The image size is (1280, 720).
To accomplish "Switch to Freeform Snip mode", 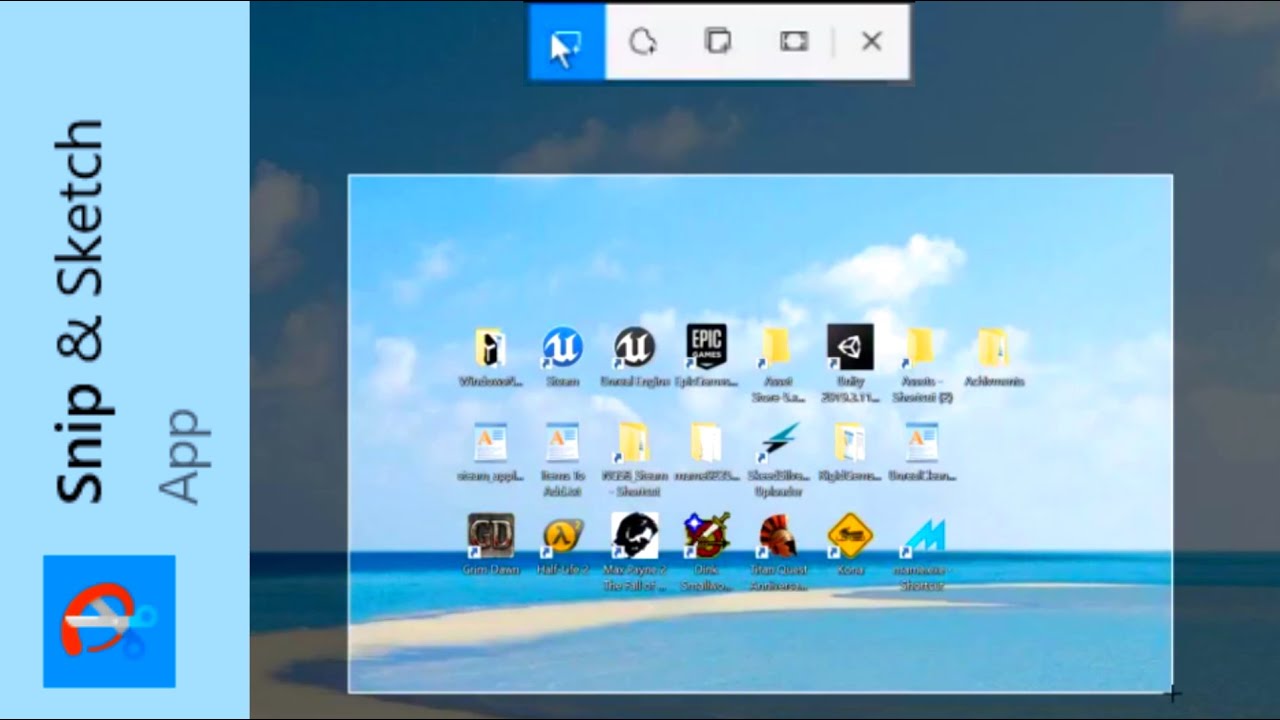I will tap(642, 42).
